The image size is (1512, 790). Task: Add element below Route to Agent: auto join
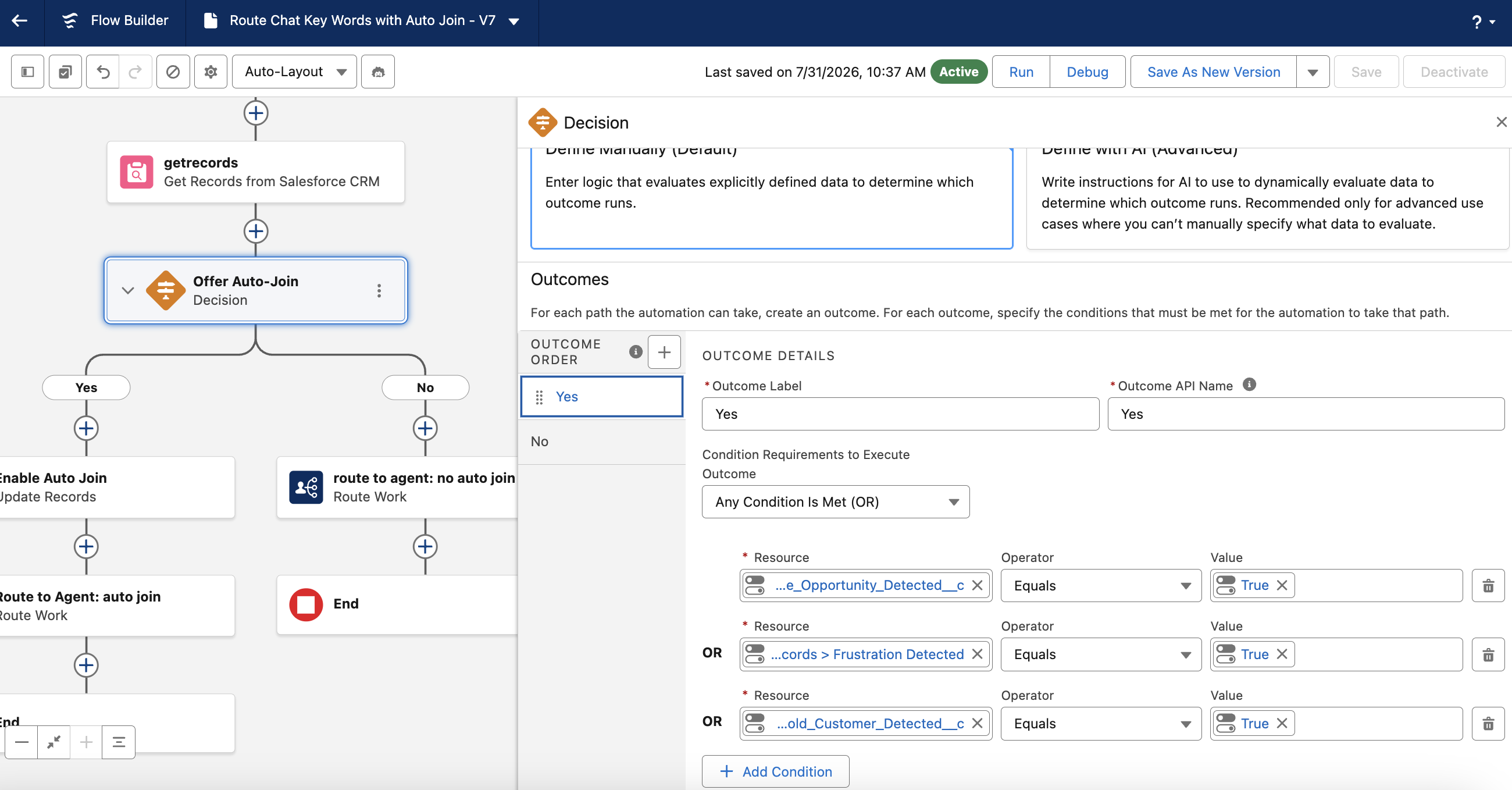pyautogui.click(x=86, y=665)
